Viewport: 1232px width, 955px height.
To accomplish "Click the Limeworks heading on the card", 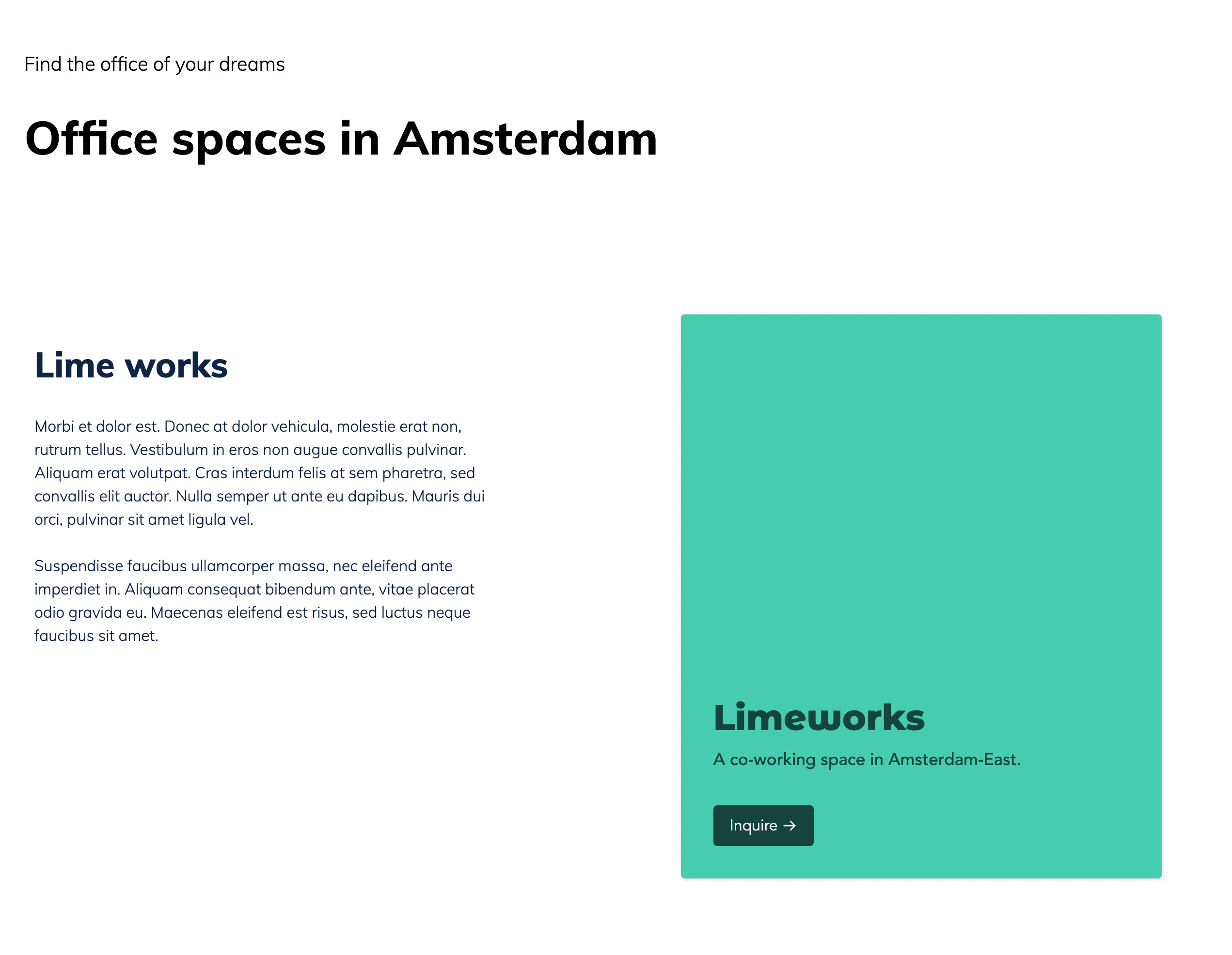I will coord(820,718).
